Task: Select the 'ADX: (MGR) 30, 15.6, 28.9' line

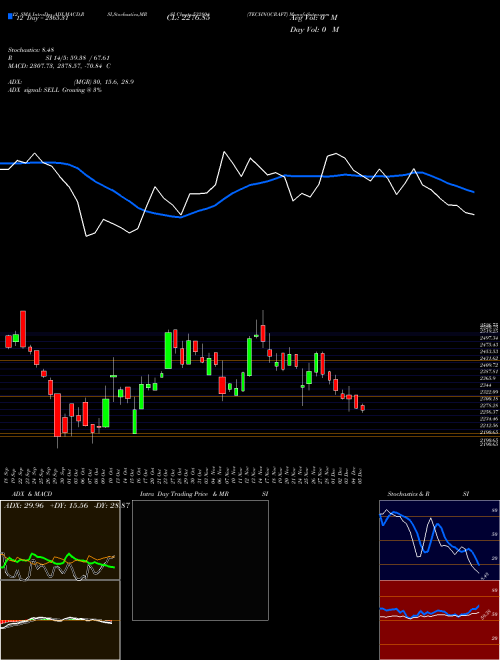Action: 71,82
